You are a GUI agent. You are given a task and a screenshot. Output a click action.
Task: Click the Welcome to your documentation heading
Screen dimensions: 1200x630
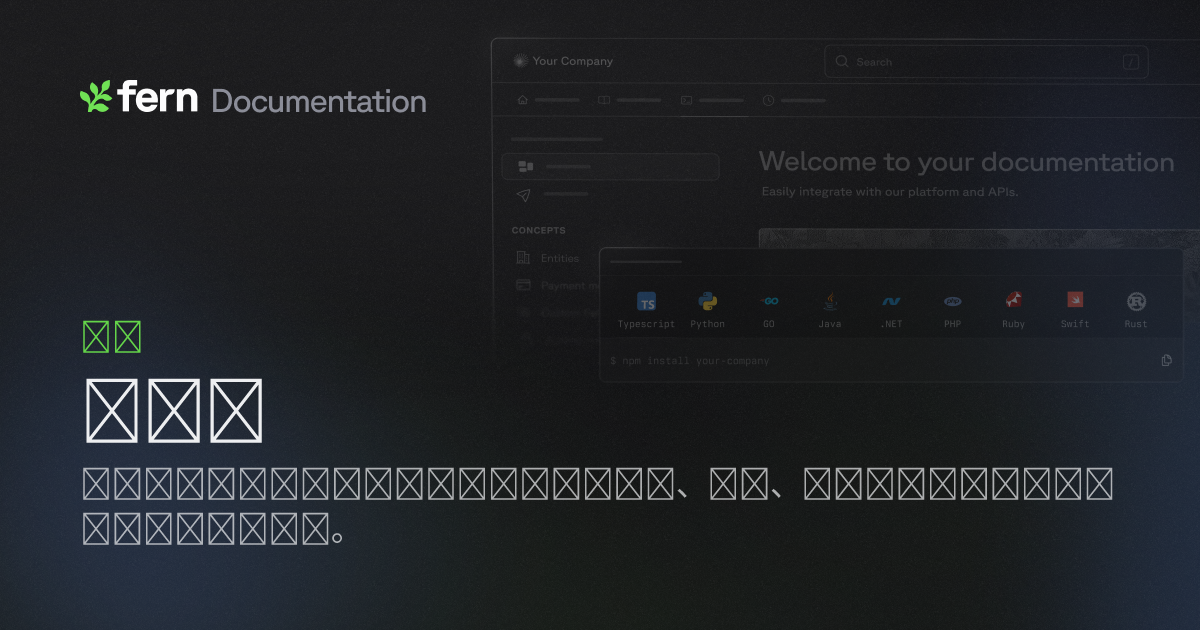tap(967, 162)
